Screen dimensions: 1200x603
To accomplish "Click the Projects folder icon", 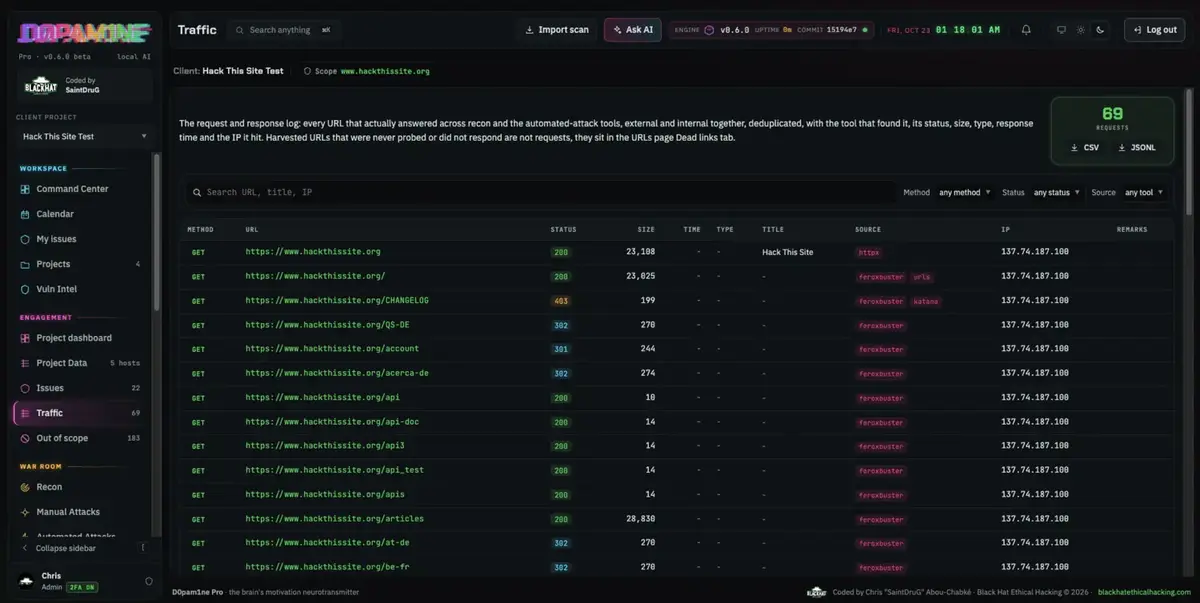I will click(26, 264).
